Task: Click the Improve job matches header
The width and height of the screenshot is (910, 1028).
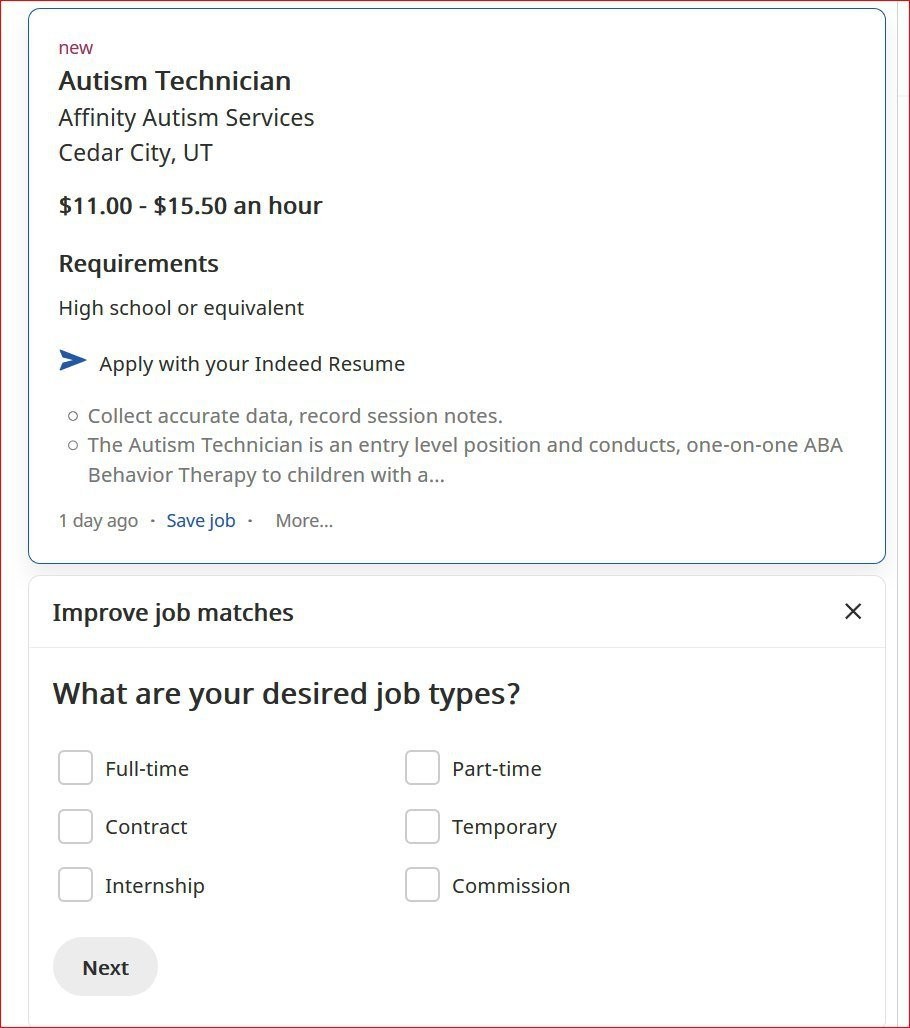Action: (173, 612)
